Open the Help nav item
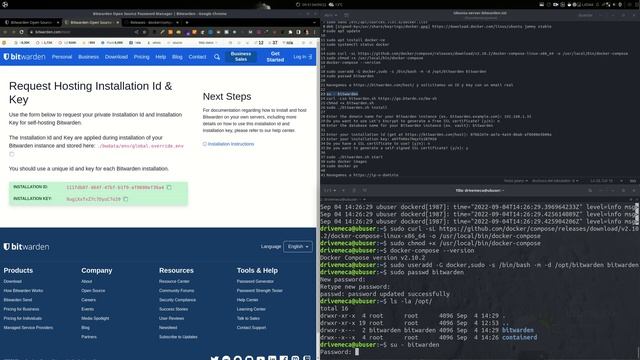The height and width of the screenshot is (360, 640). click(x=160, y=57)
